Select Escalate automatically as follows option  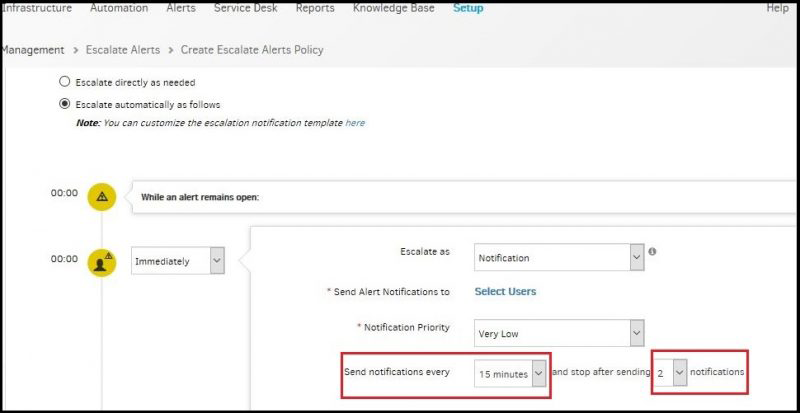pos(64,104)
